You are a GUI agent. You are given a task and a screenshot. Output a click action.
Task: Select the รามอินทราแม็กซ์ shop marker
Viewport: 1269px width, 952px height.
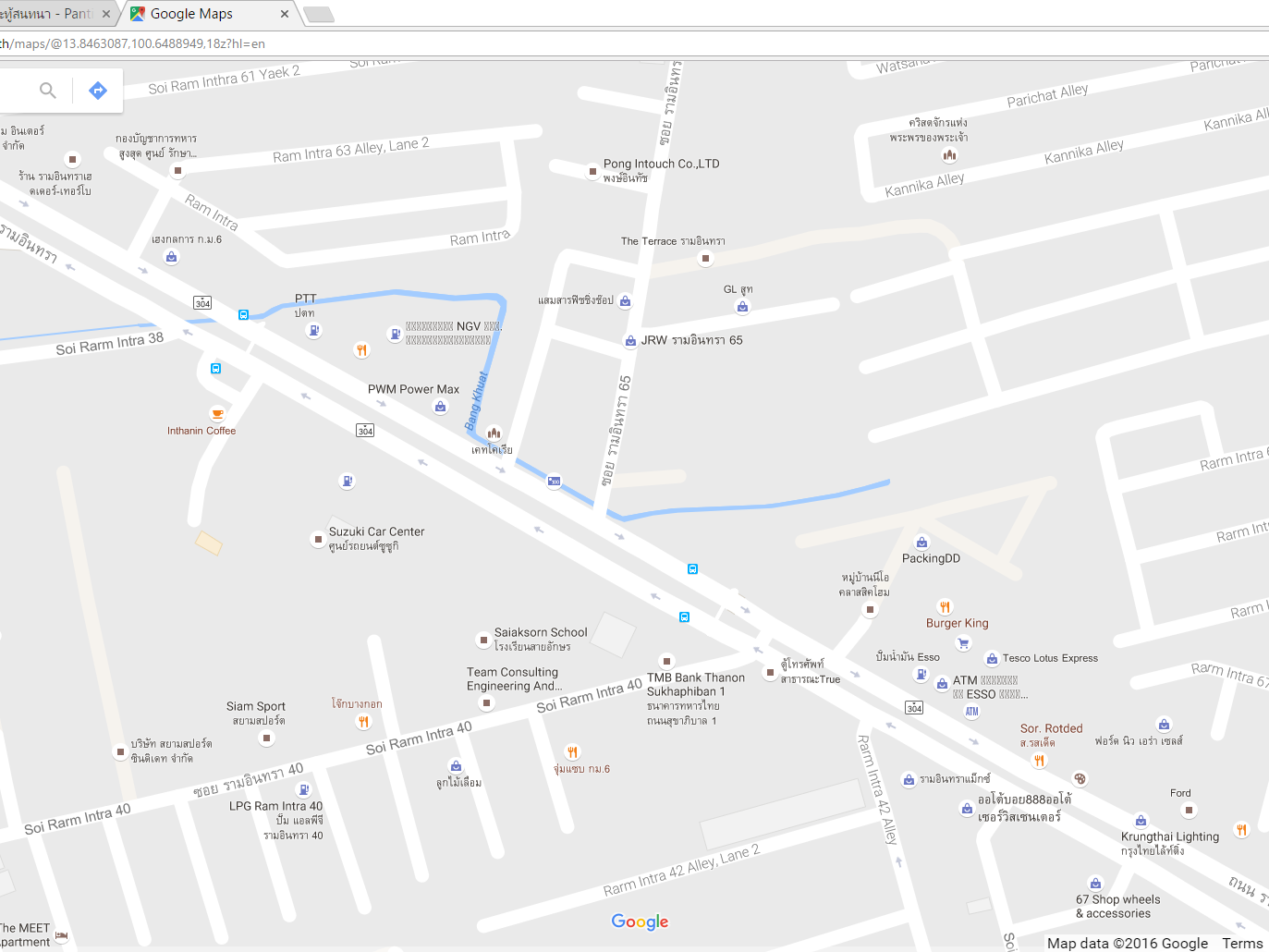pos(909,780)
